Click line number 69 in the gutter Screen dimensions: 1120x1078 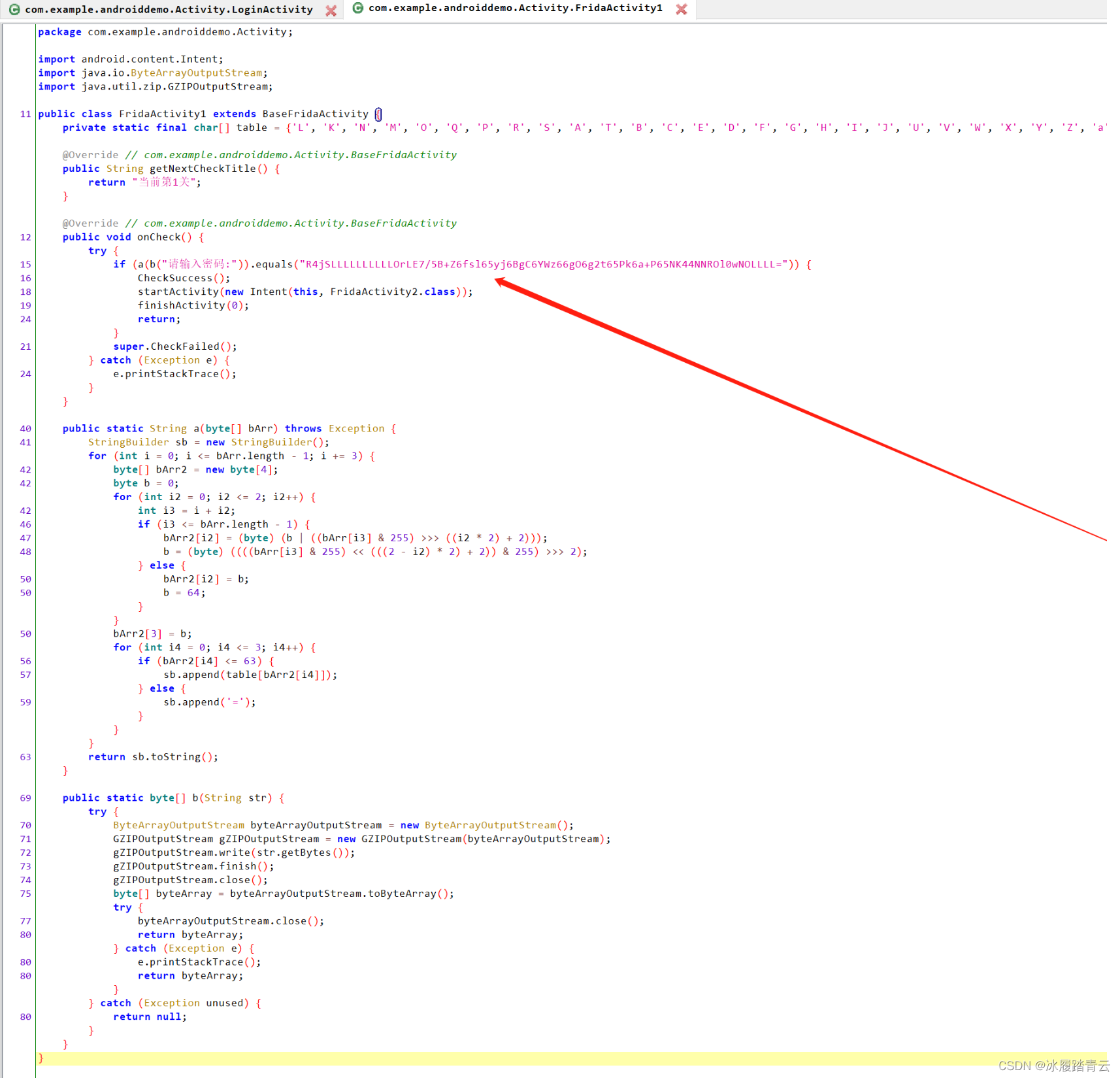tap(25, 798)
